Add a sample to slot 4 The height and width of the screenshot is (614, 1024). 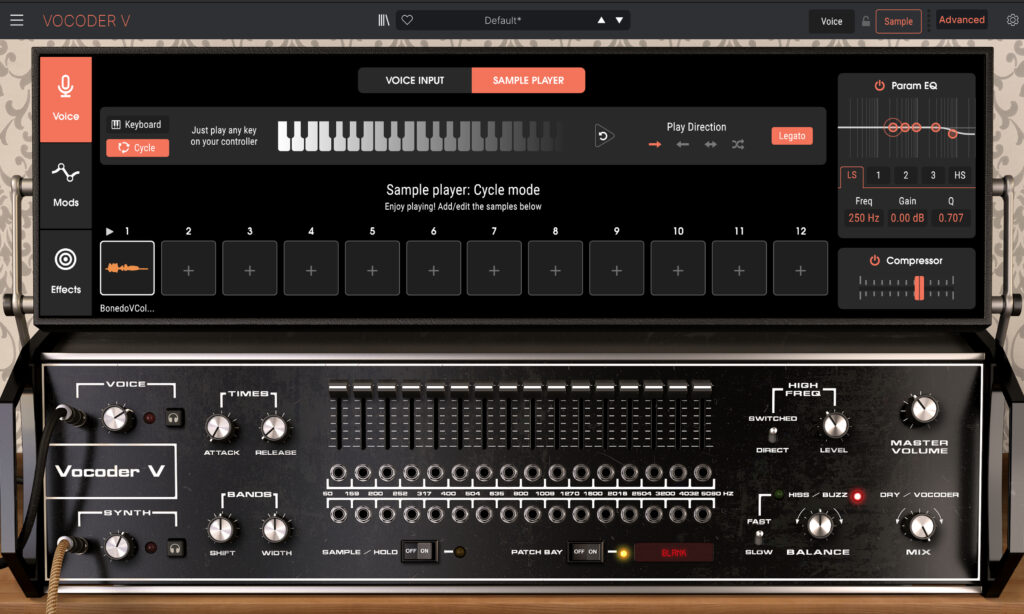(x=312, y=268)
